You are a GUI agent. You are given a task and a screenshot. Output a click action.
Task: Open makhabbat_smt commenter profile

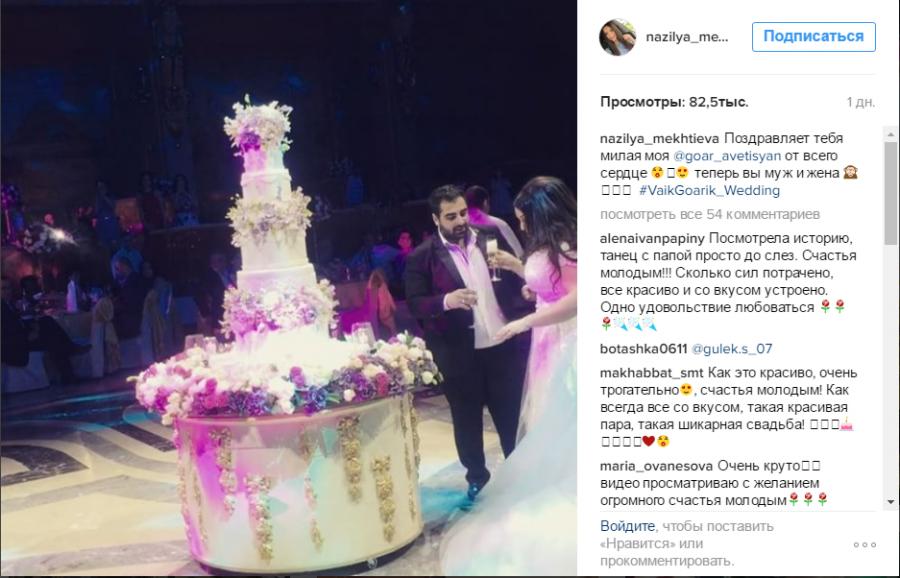pyautogui.click(x=651, y=373)
